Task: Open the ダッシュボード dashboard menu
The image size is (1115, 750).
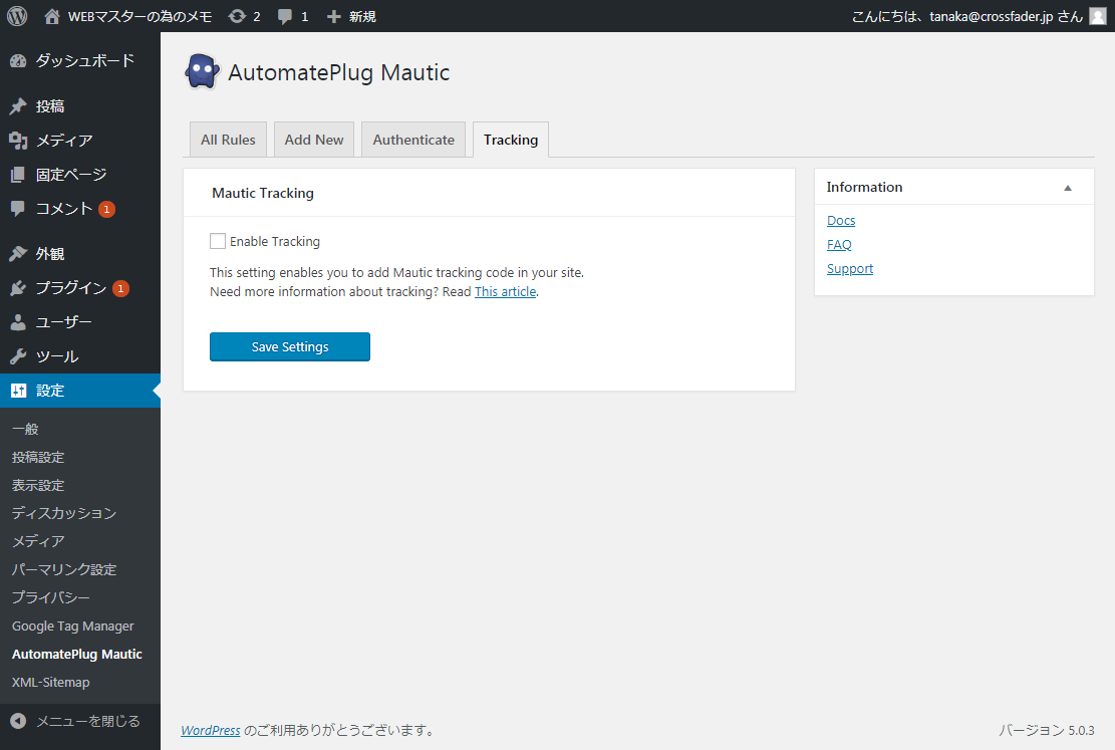Action: [x=84, y=61]
